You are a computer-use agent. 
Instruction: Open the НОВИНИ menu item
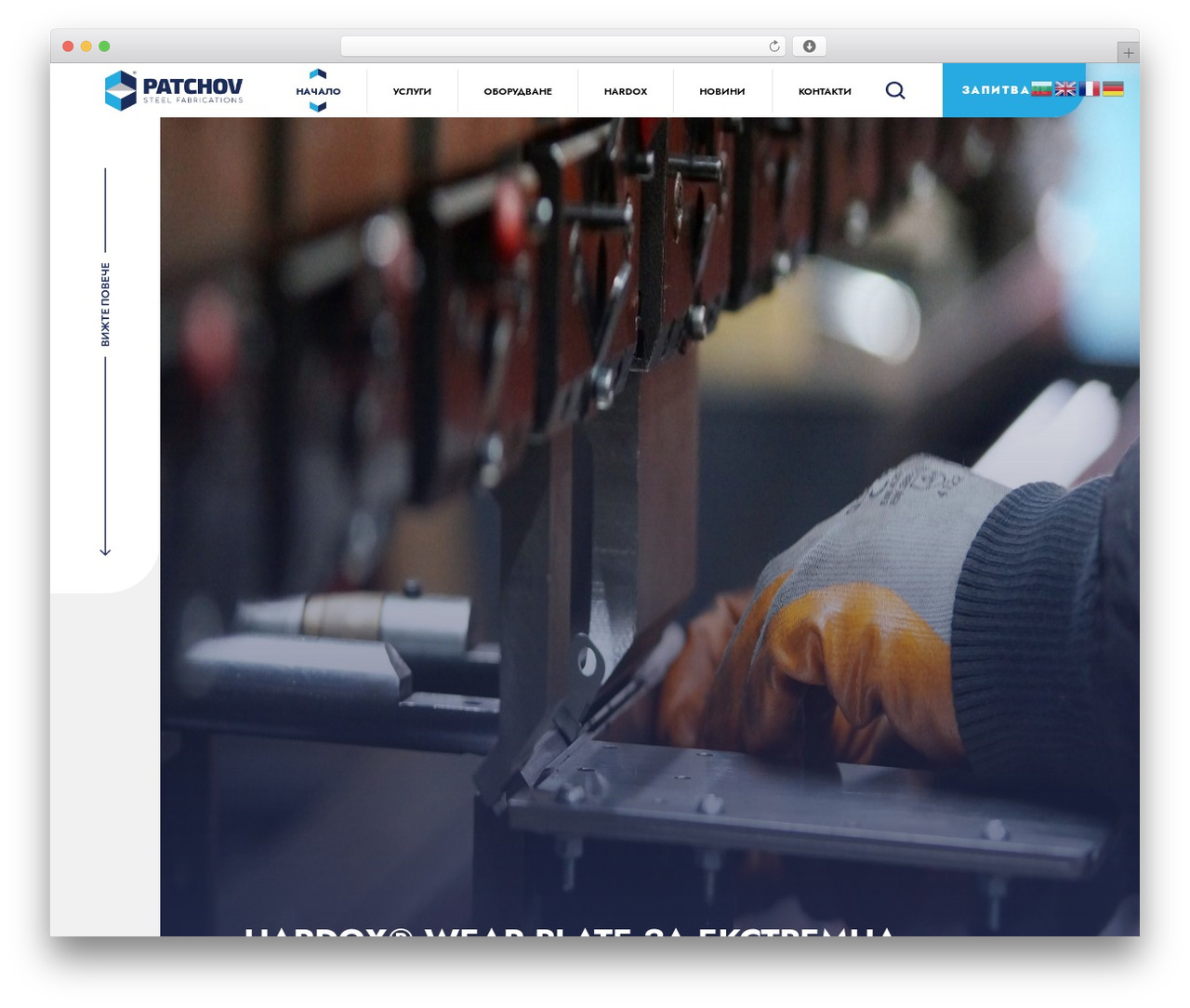pyautogui.click(x=722, y=91)
